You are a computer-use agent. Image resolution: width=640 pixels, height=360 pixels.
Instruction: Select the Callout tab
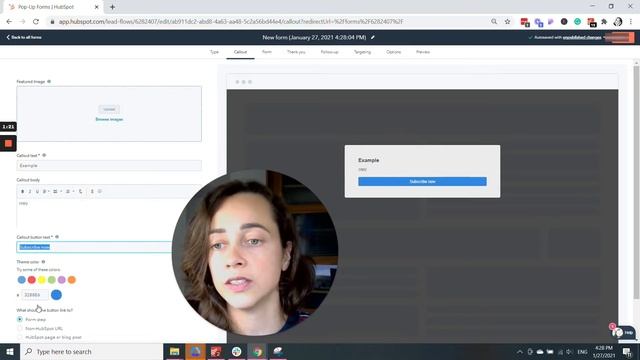coord(240,52)
